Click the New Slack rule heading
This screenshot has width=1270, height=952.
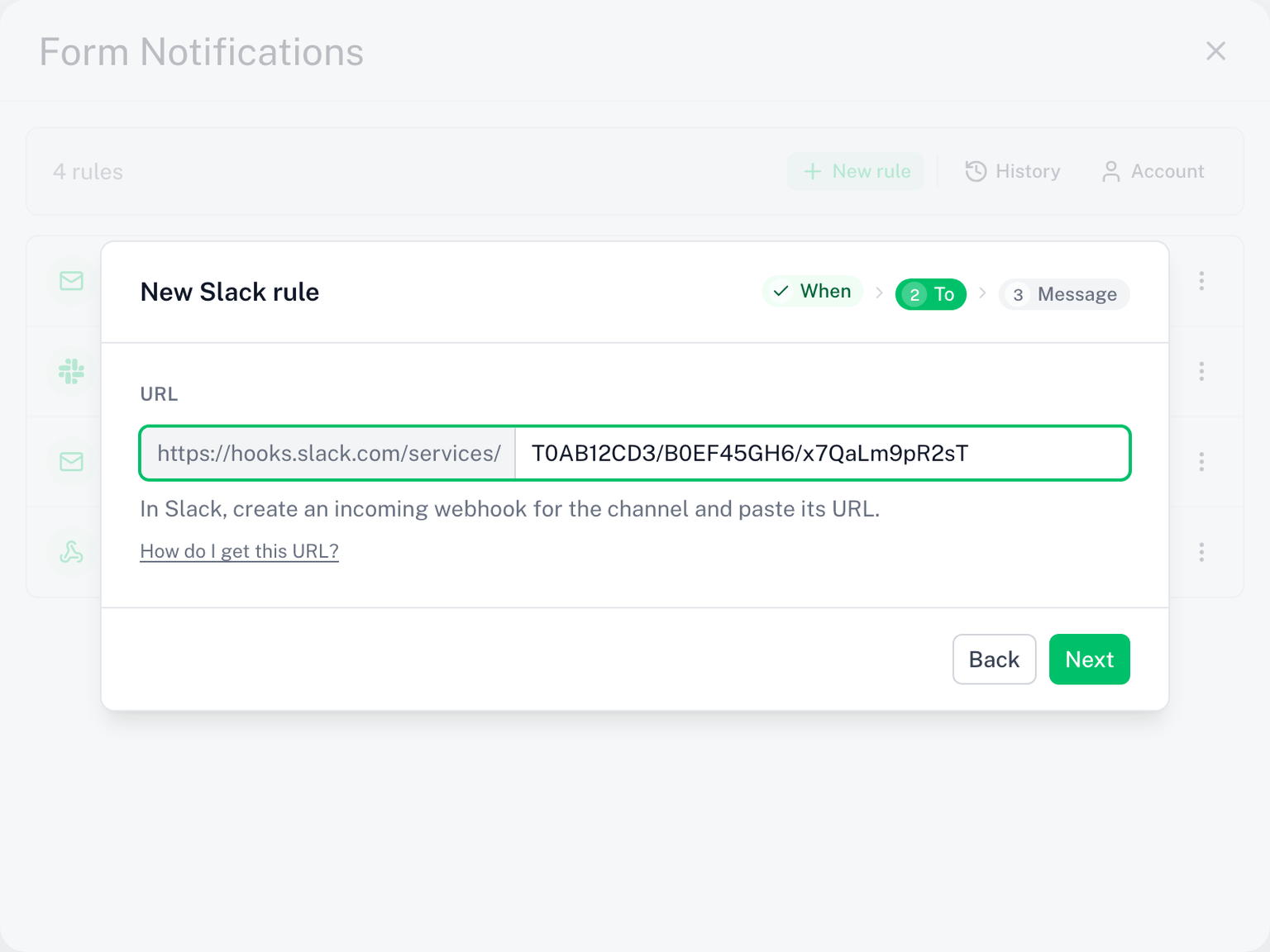pos(230,292)
